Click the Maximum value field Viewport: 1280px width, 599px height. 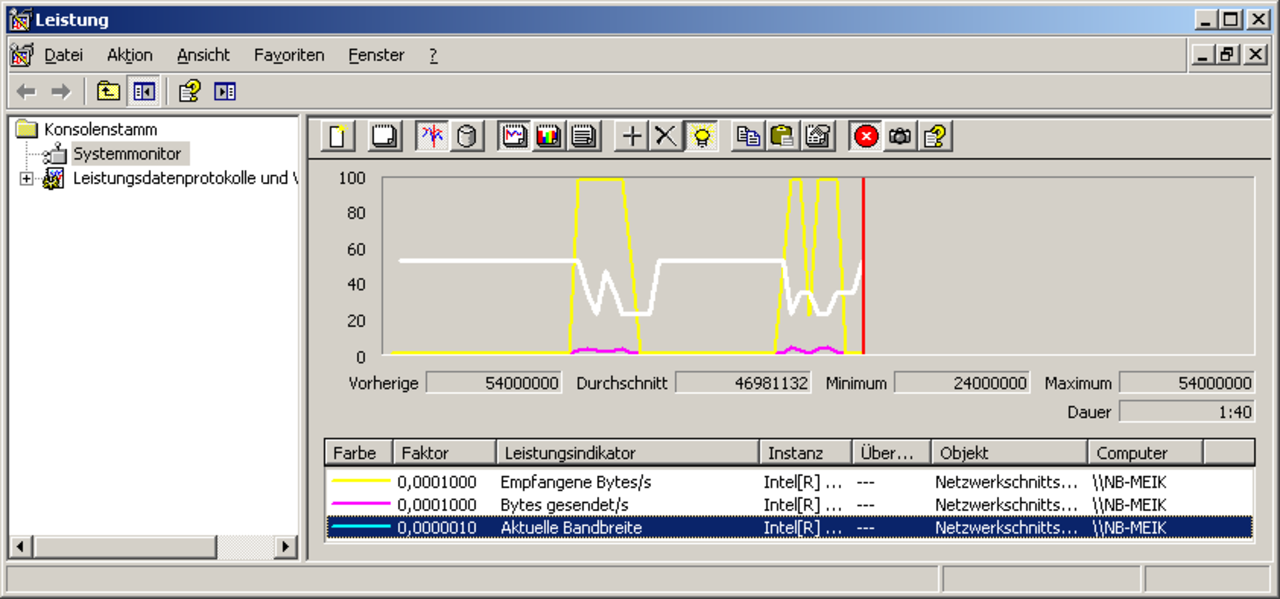(1187, 383)
